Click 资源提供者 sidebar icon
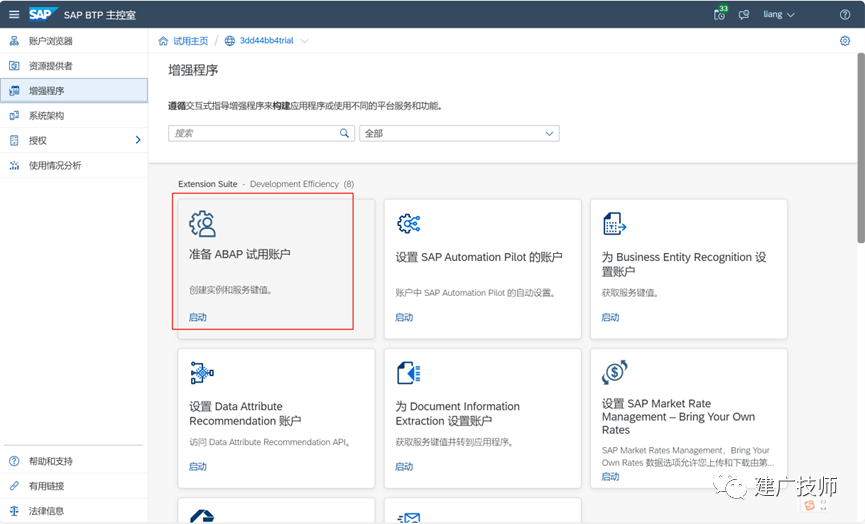 14,66
